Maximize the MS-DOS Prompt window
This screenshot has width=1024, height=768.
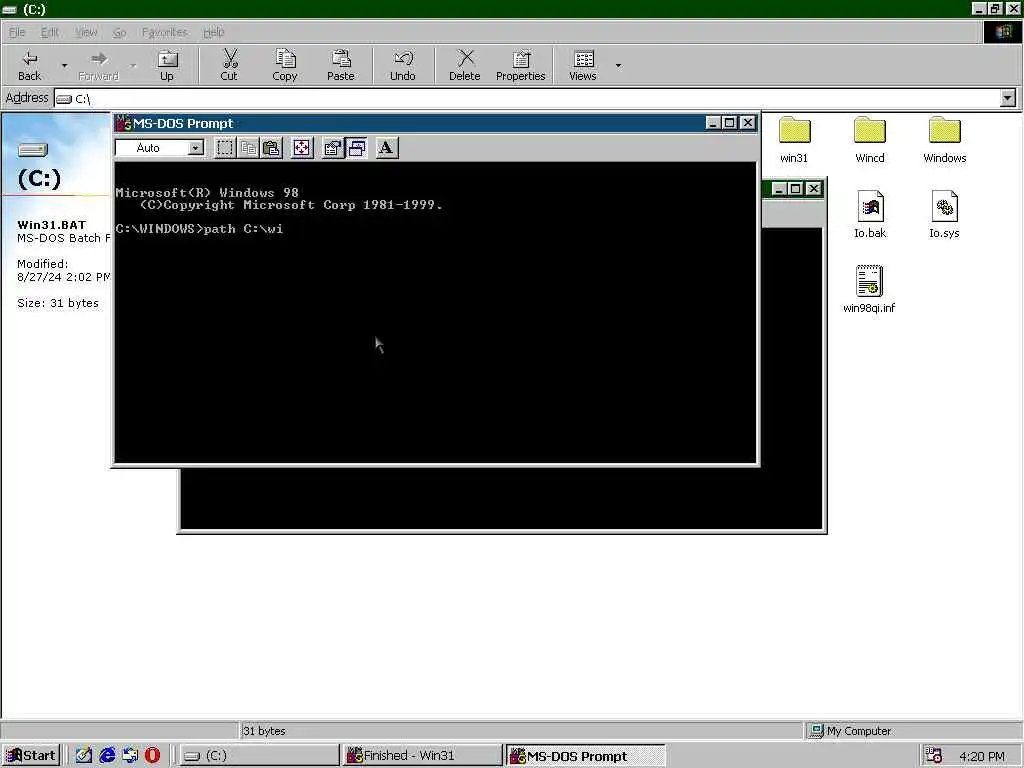(x=730, y=123)
